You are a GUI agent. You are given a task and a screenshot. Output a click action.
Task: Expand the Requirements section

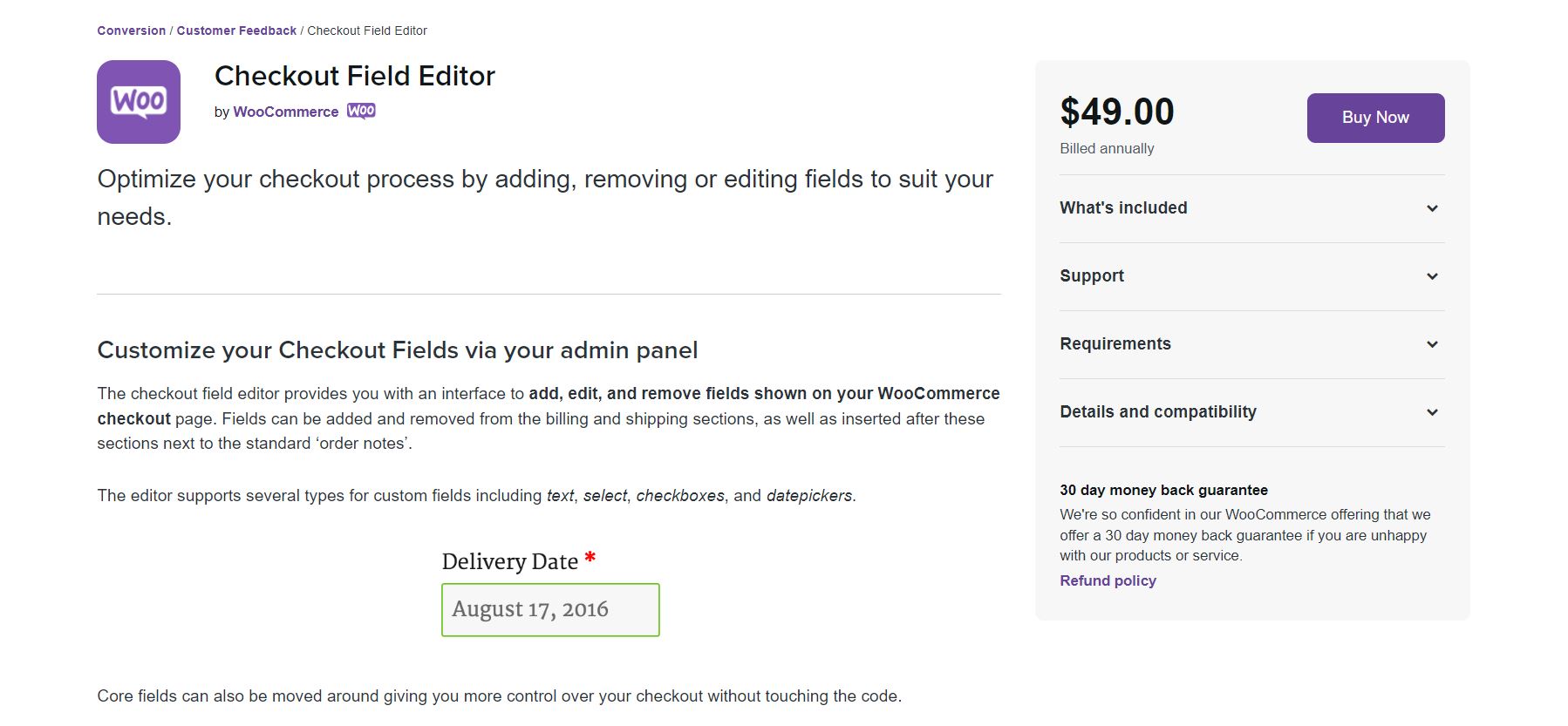tap(1251, 344)
